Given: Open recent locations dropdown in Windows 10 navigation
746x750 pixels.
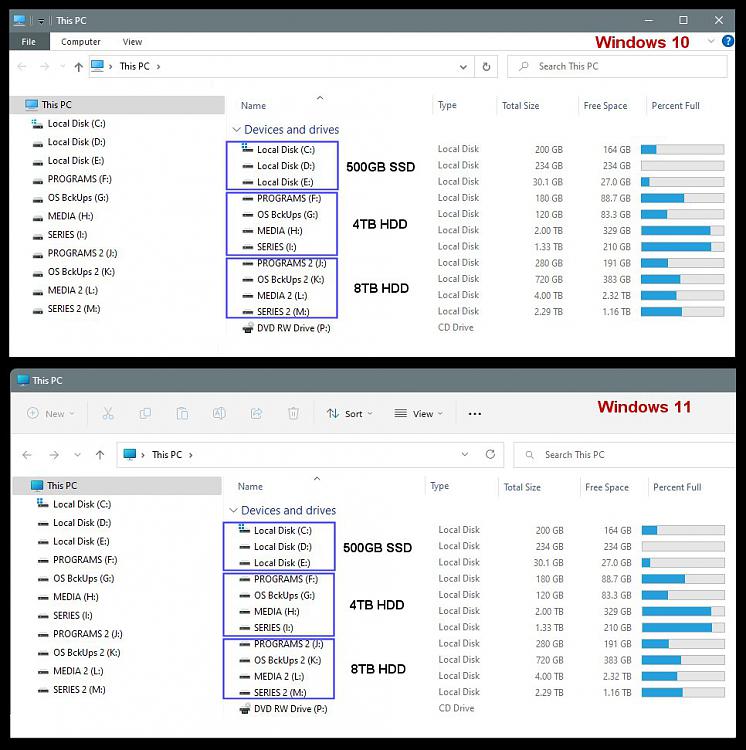Looking at the screenshot, I should pyautogui.click(x=62, y=66).
